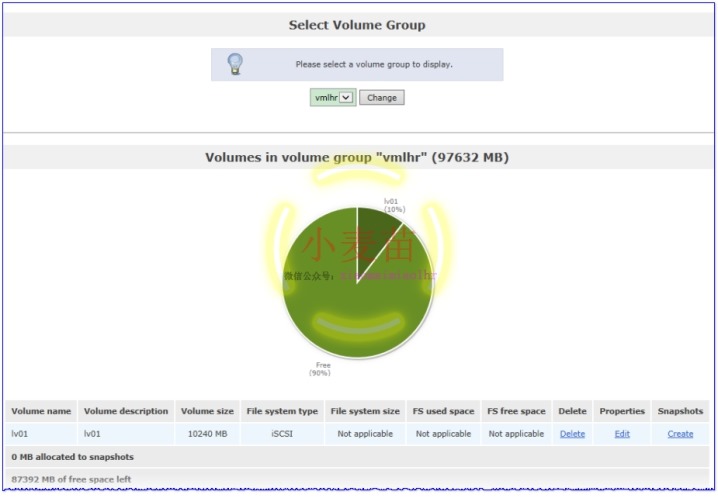Viewport: 718px width, 499px height.
Task: Click the lv01 pie chart label
Action: 394,205
